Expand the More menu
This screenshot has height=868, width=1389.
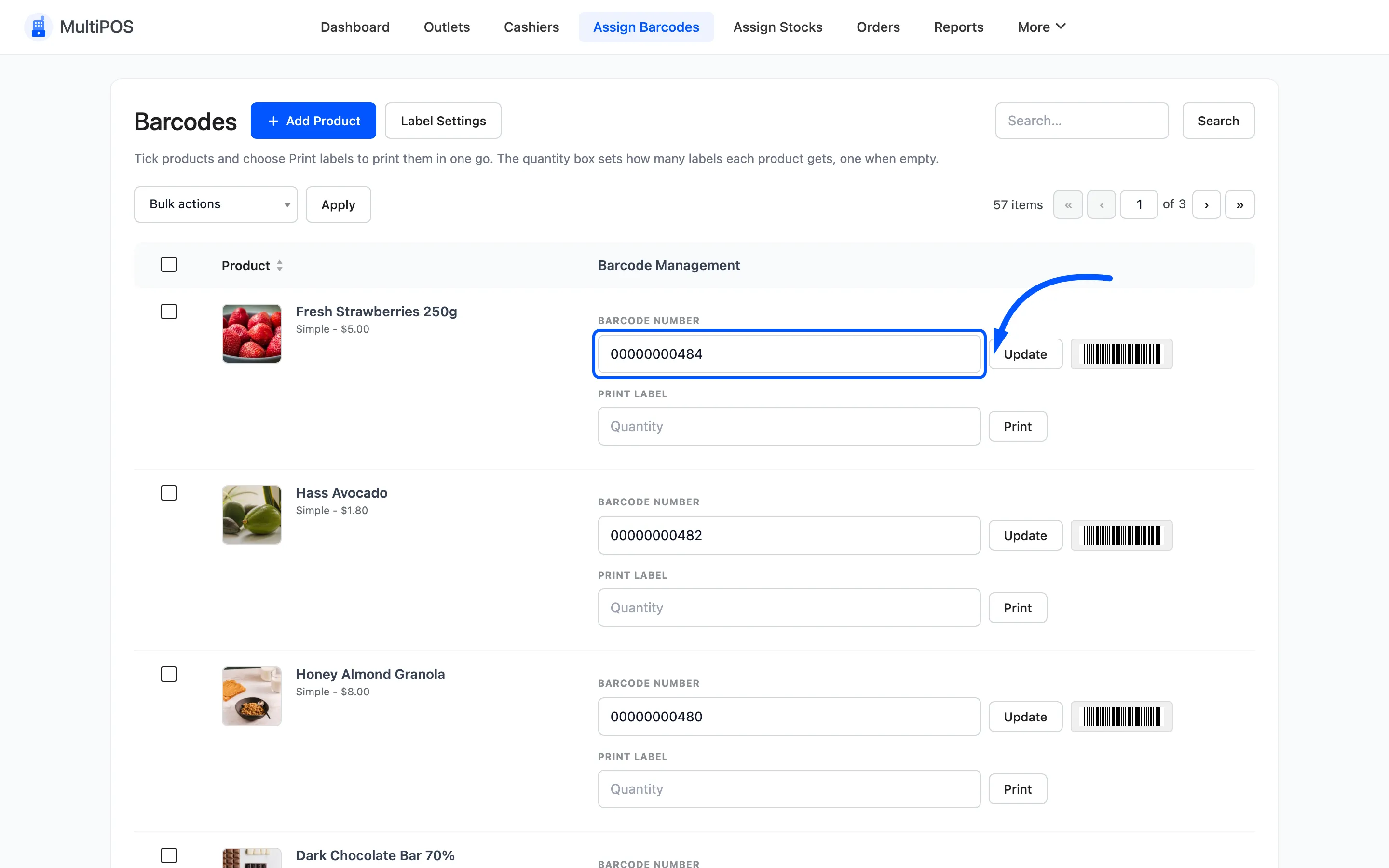(x=1041, y=27)
